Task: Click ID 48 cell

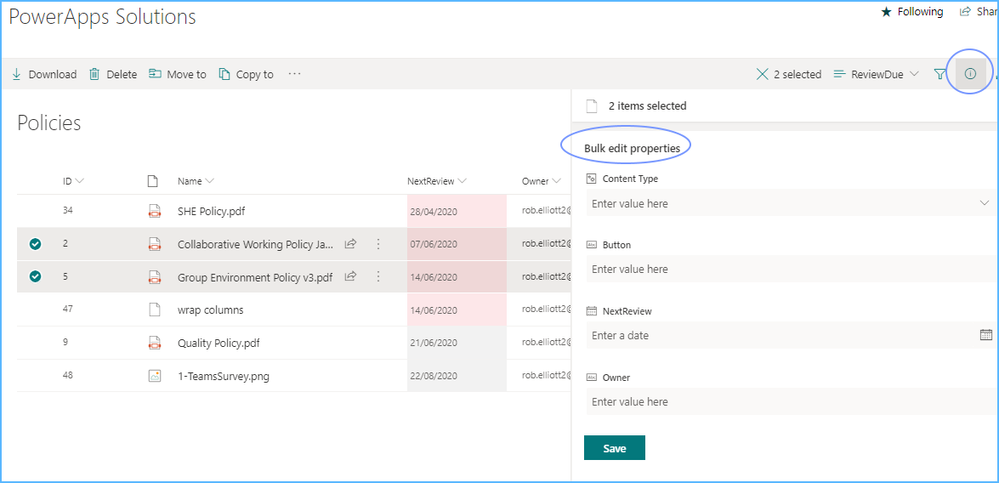Action: click(68, 375)
